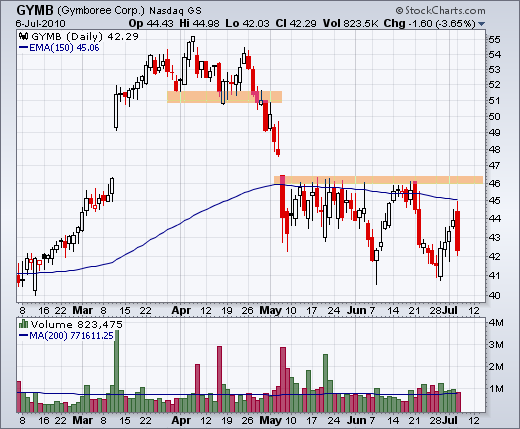Viewport: 520px width, 429px height.
Task: Click the Volume 823,475 legend label
Action: coord(77,324)
